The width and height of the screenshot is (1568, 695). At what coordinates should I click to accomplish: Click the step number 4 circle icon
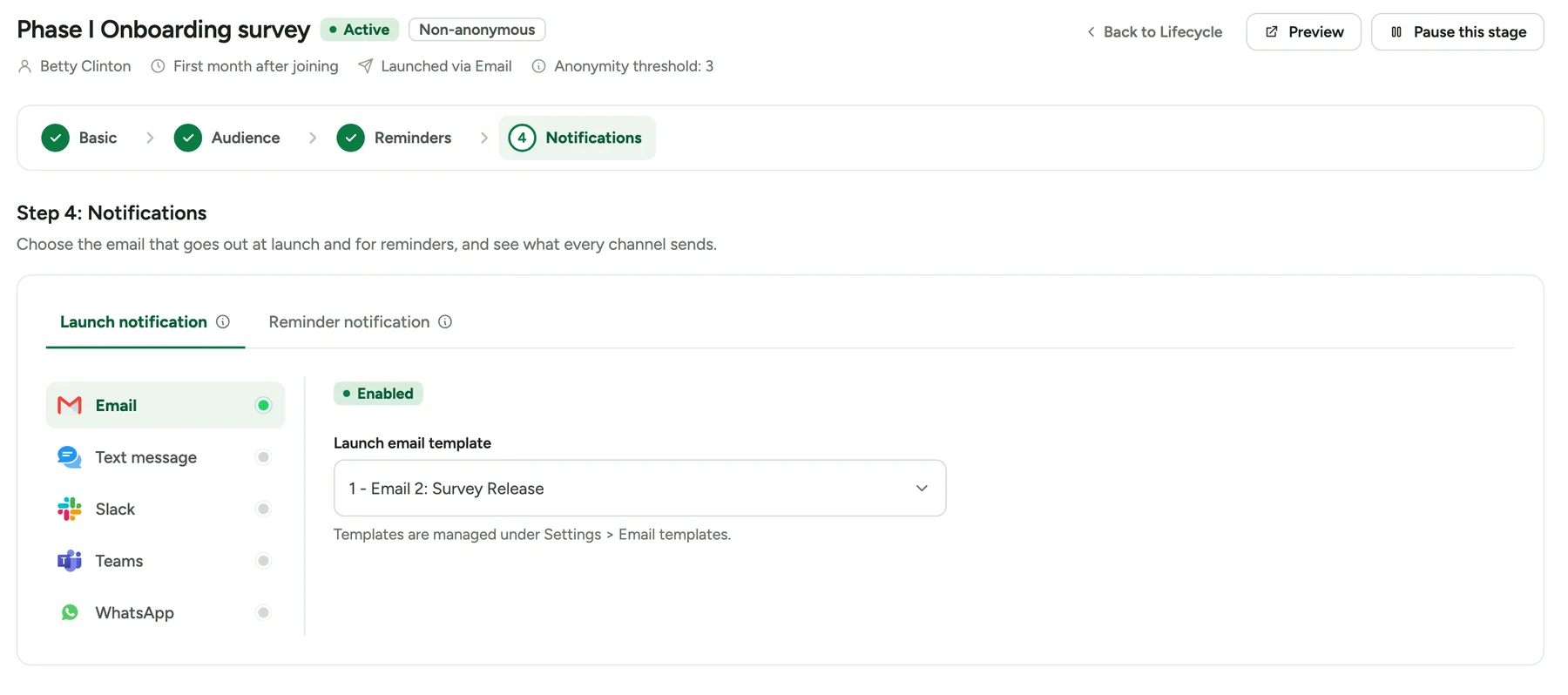click(522, 138)
